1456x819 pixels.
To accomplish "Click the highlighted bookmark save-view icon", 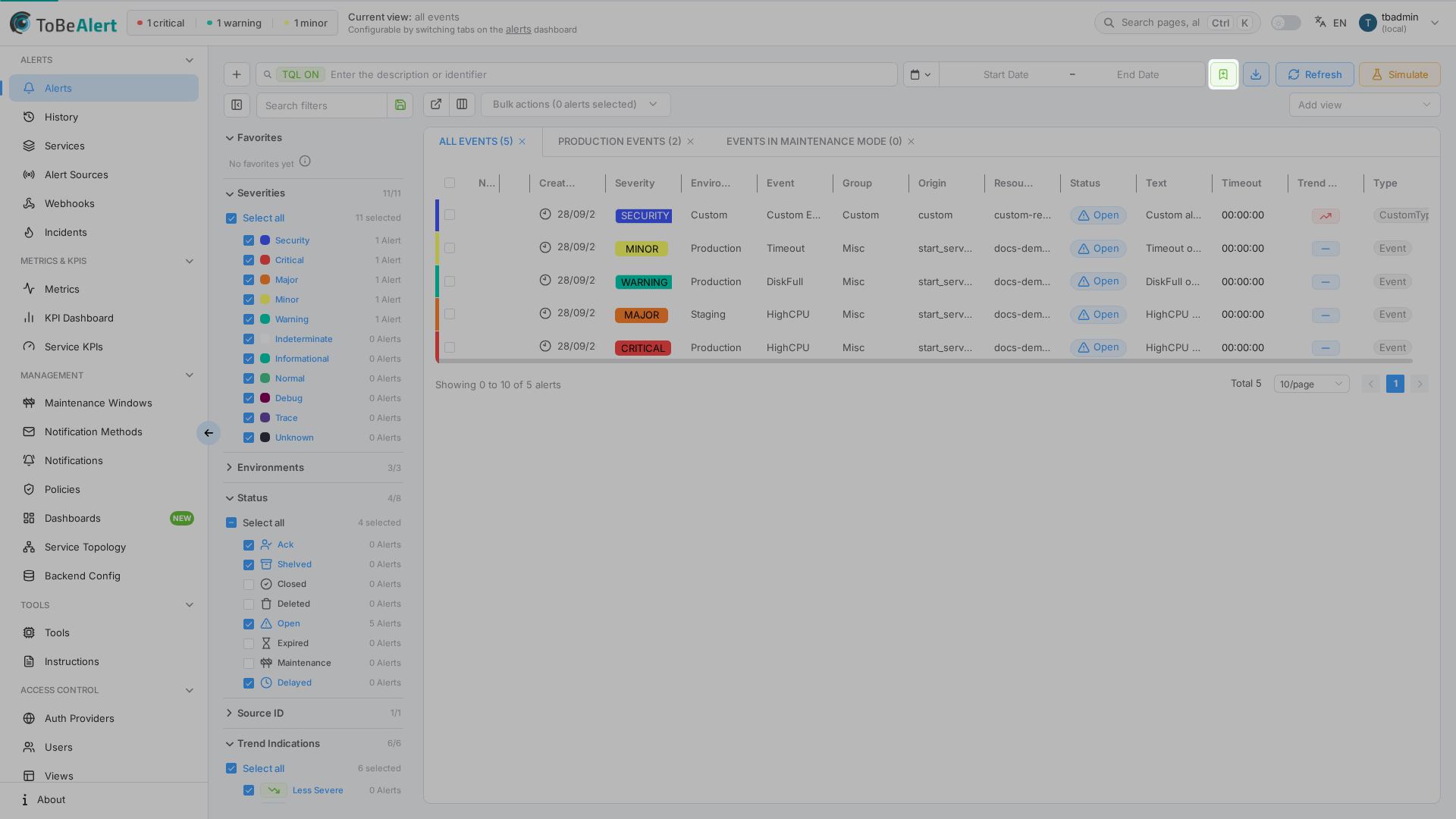I will [1222, 74].
